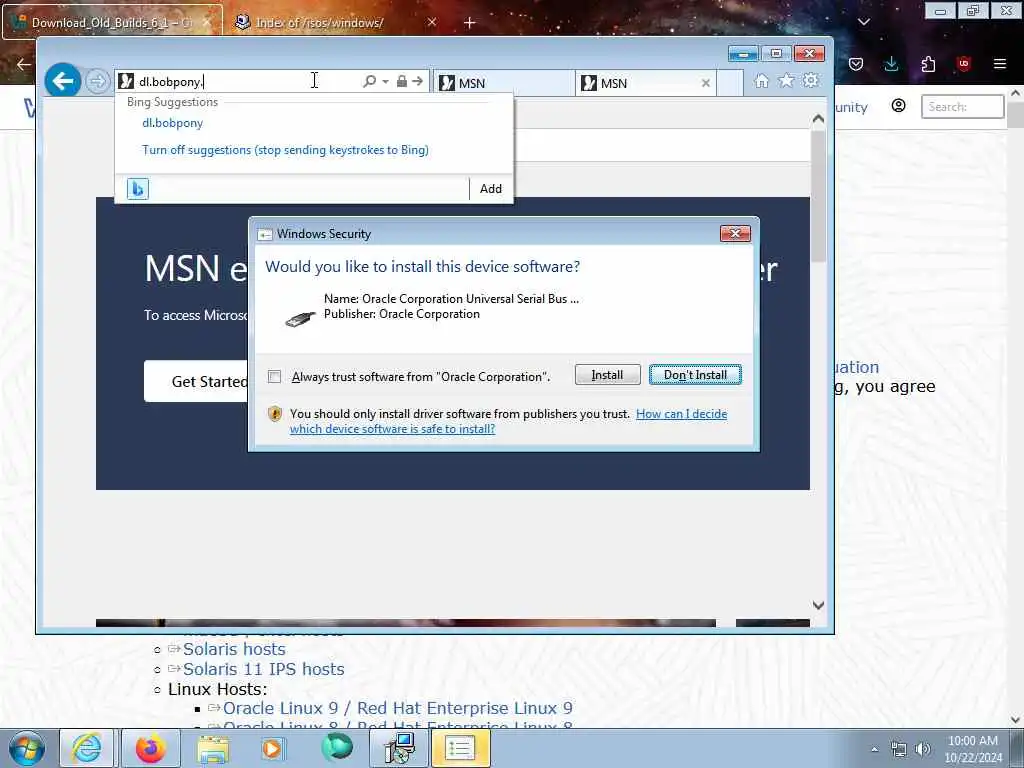Open the Solaris hosts link
Screen dimensions: 1024x768
point(234,649)
